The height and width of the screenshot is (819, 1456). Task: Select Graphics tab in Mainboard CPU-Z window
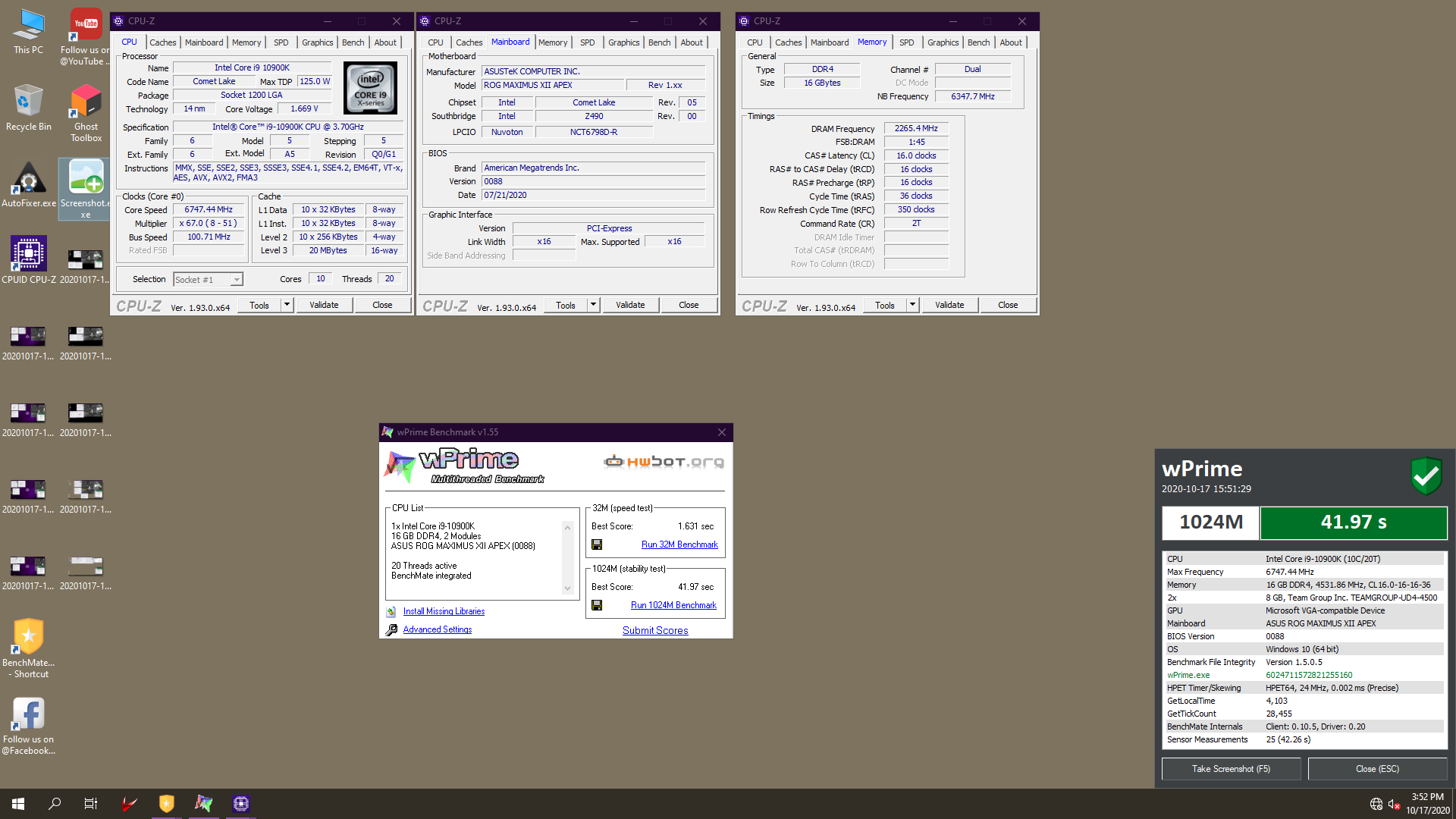(x=623, y=42)
